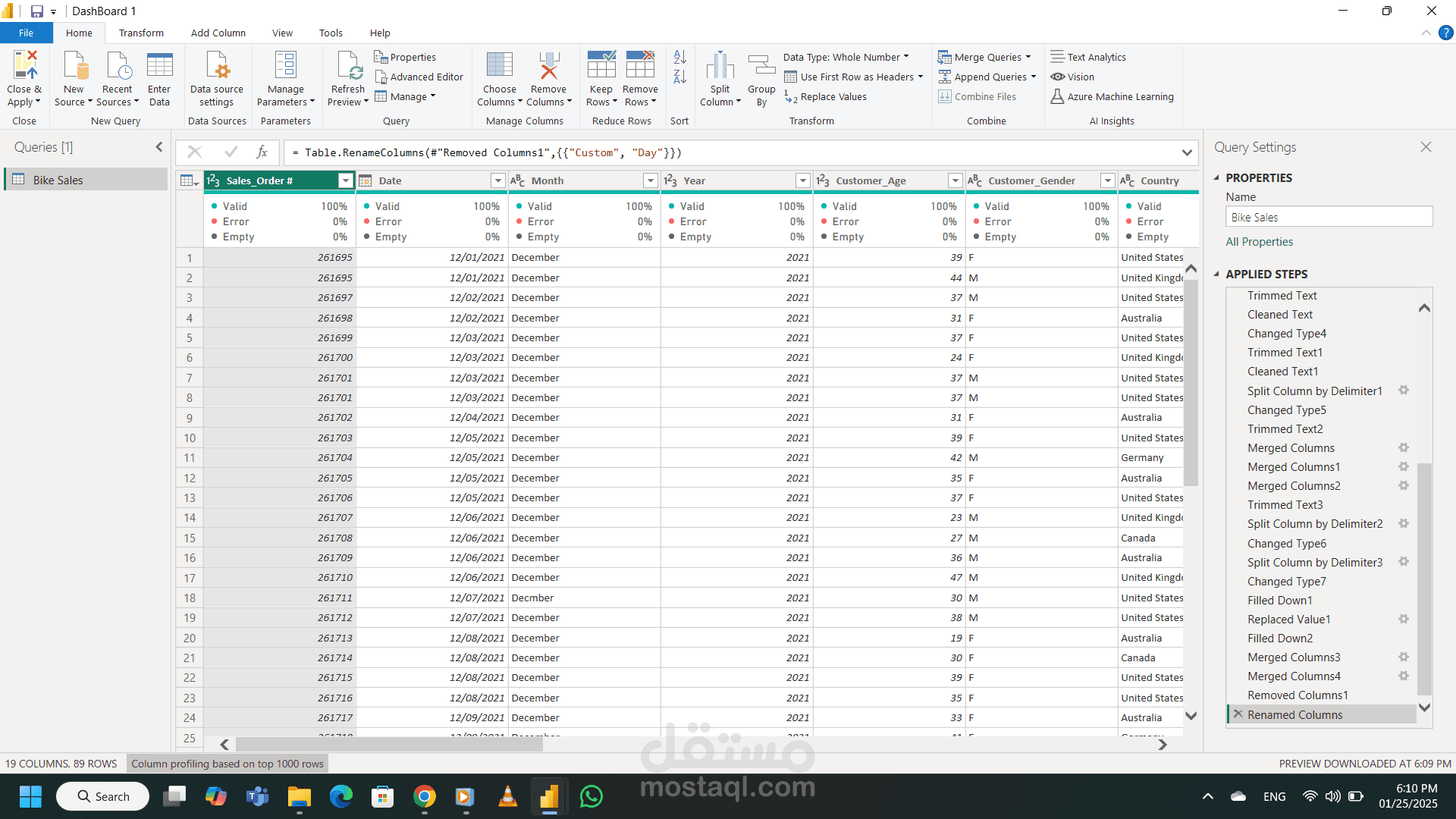The width and height of the screenshot is (1456, 819).
Task: Click the Close & Apply icon
Action: tap(24, 66)
